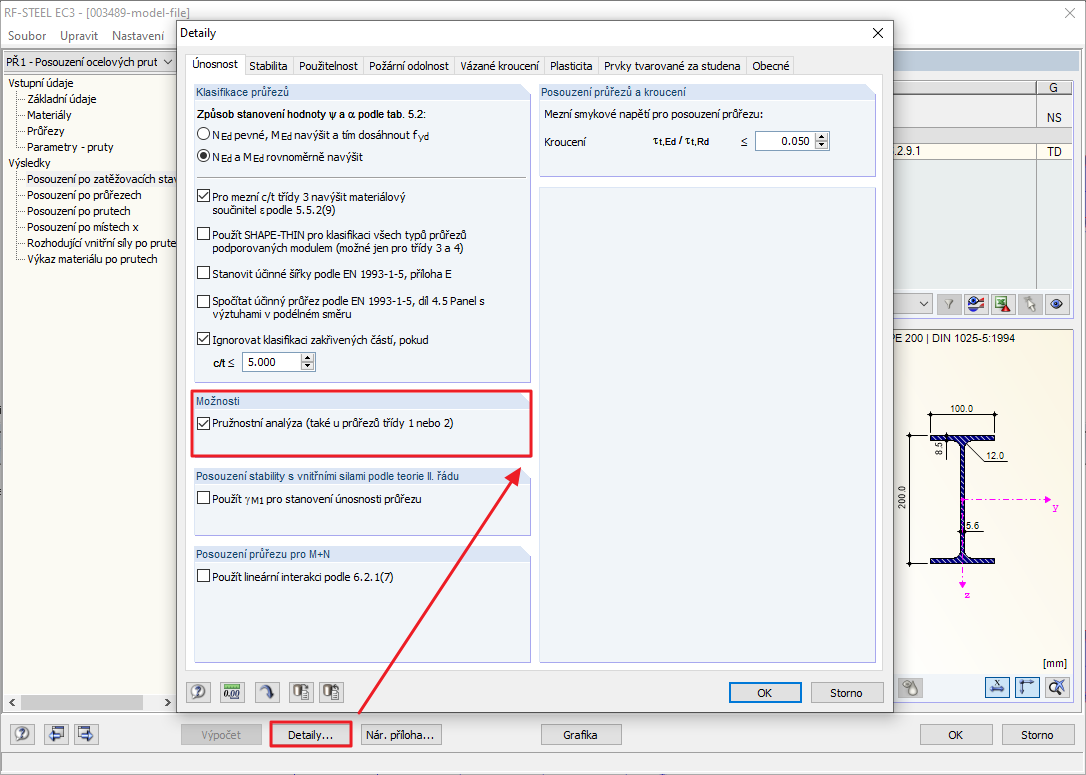This screenshot has width=1086, height=775.
Task: Click the eye view mode icon
Action: point(1057,304)
